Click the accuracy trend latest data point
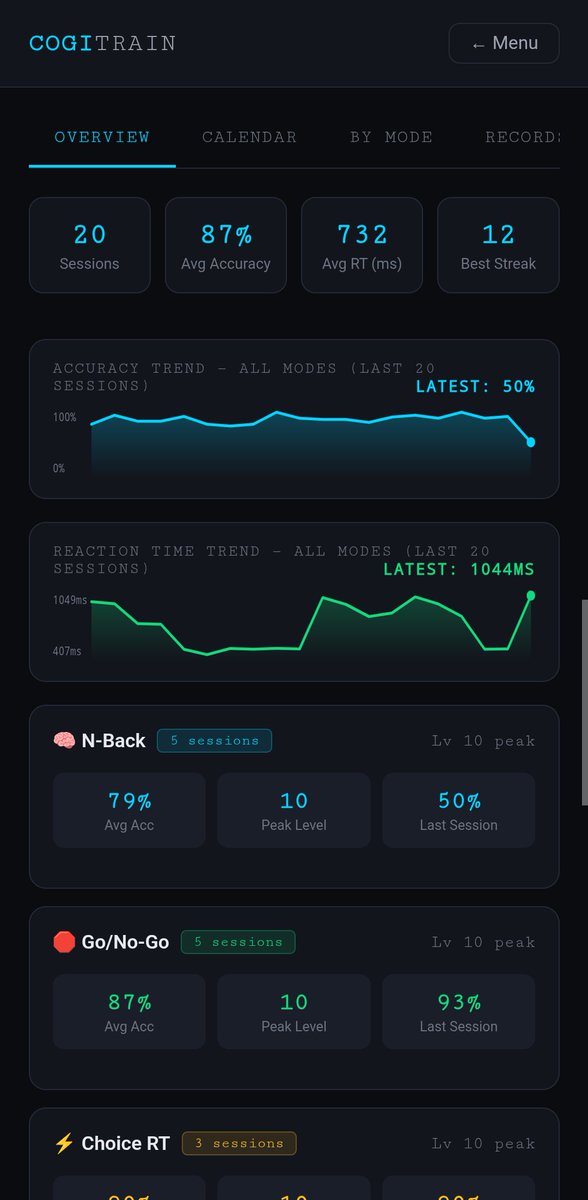The width and height of the screenshot is (588, 1200). point(531,442)
